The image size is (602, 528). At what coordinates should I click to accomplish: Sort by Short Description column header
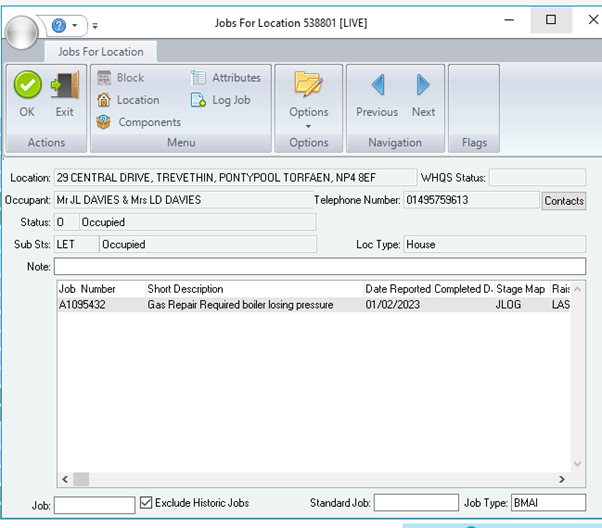[x=255, y=289]
